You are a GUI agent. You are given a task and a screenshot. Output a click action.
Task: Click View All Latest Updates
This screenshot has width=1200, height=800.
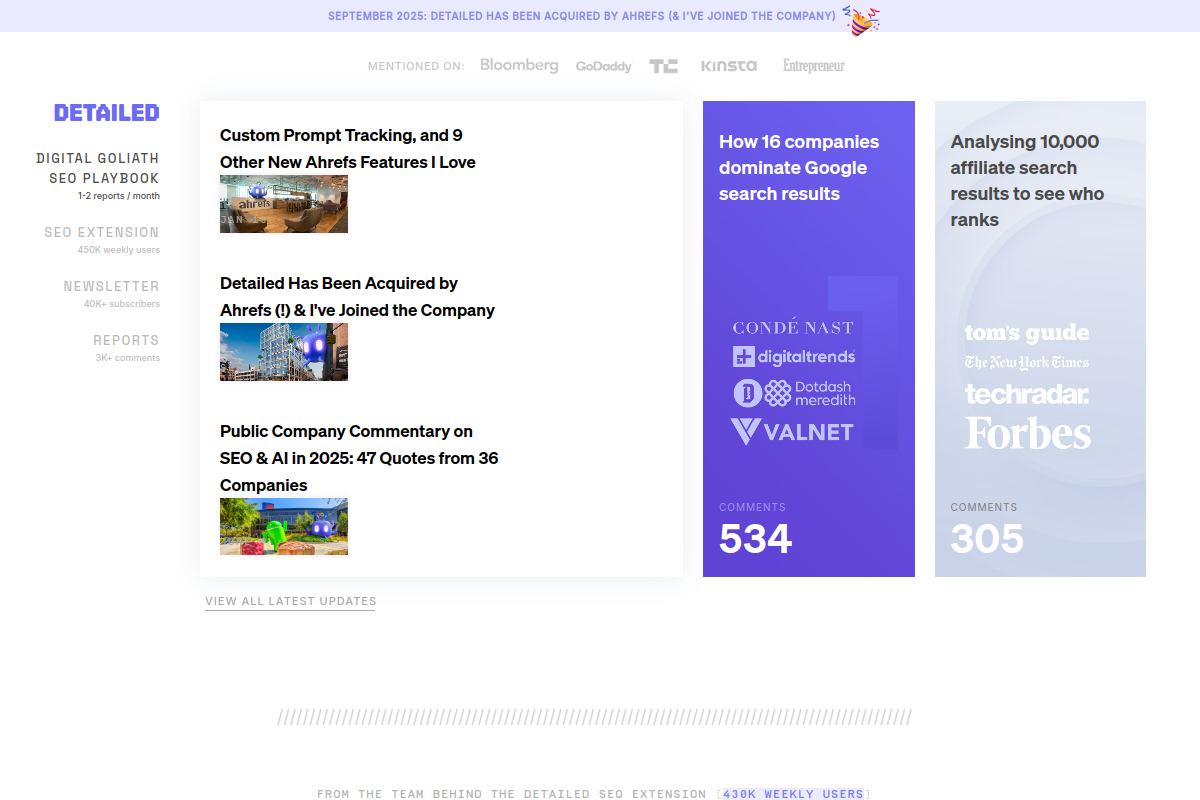pyautogui.click(x=290, y=601)
